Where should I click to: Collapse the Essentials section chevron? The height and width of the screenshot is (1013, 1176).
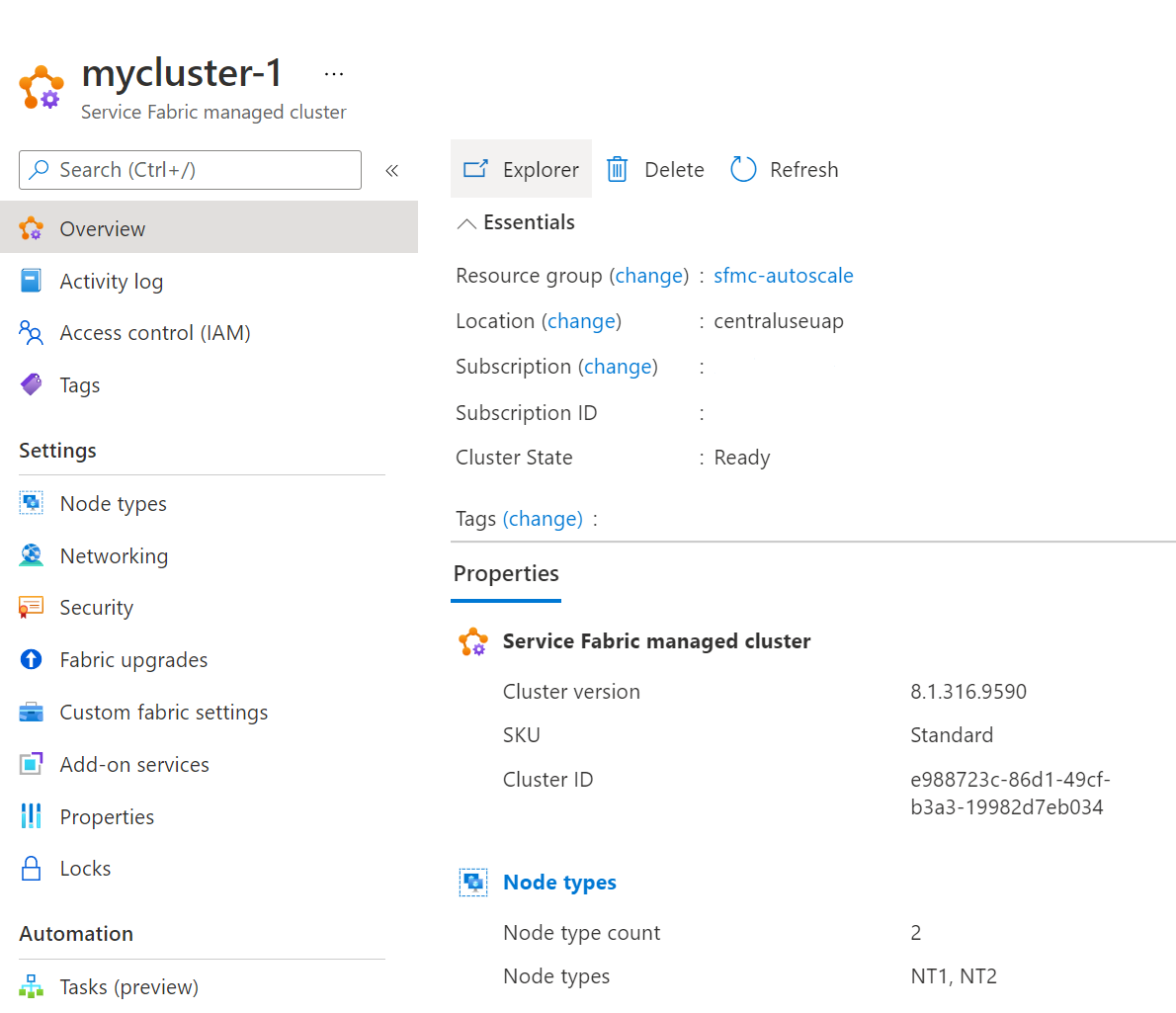pyautogui.click(x=466, y=222)
